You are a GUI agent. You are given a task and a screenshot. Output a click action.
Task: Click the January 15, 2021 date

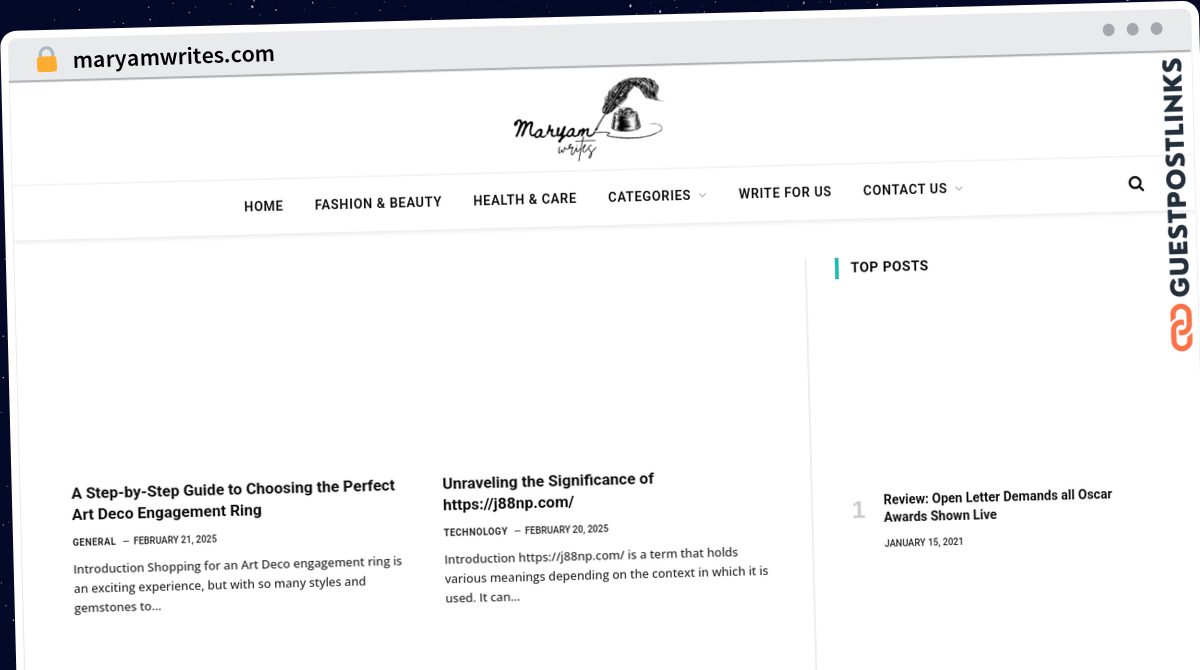click(x=924, y=543)
